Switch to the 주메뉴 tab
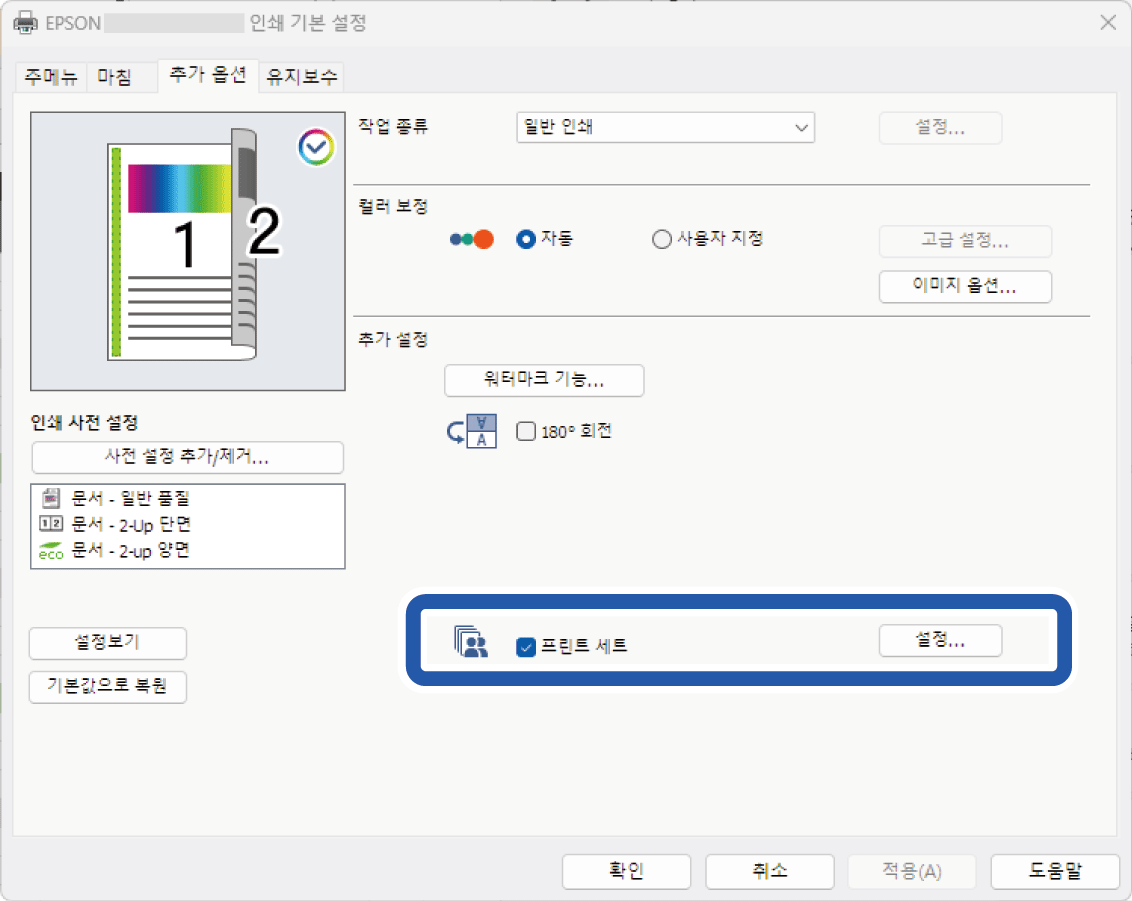Image resolution: width=1132 pixels, height=901 pixels. point(51,77)
